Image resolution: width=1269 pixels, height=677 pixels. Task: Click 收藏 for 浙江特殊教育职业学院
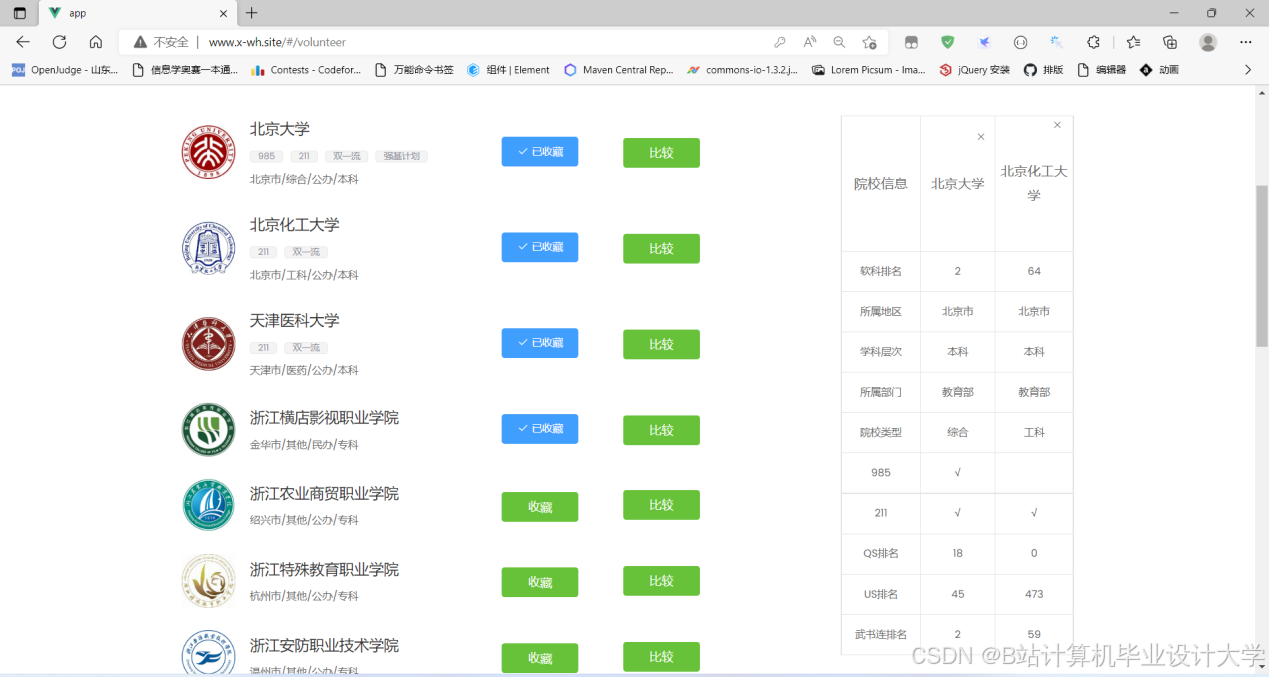pos(540,582)
